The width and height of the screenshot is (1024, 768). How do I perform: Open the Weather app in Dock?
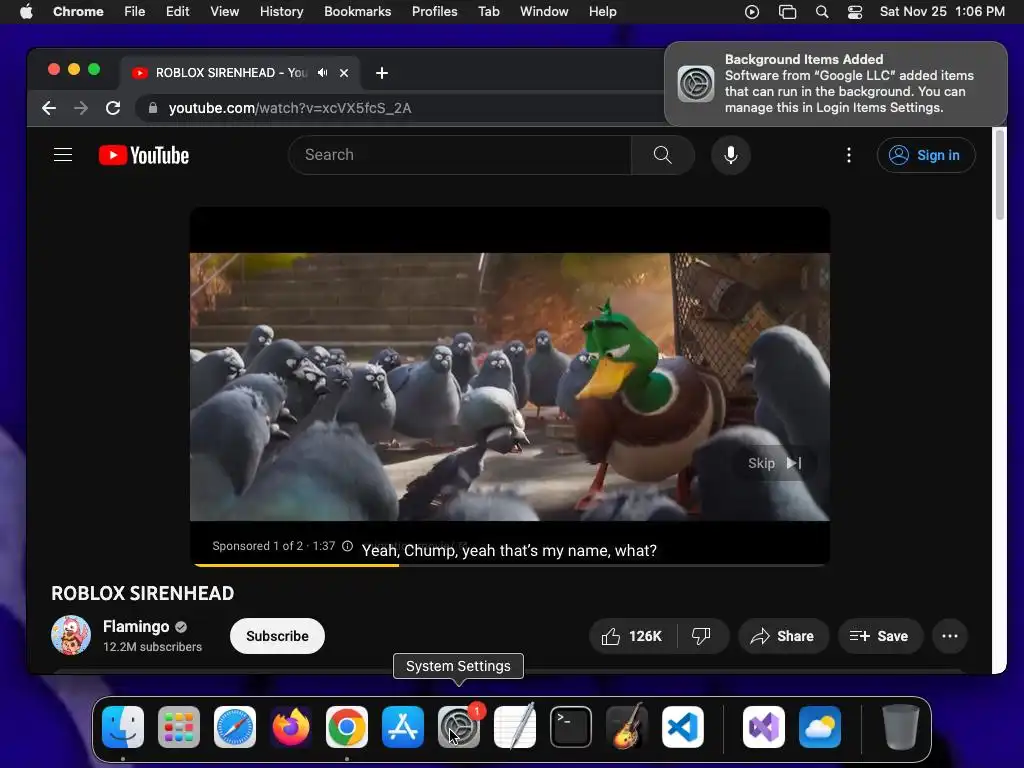pyautogui.click(x=820, y=727)
